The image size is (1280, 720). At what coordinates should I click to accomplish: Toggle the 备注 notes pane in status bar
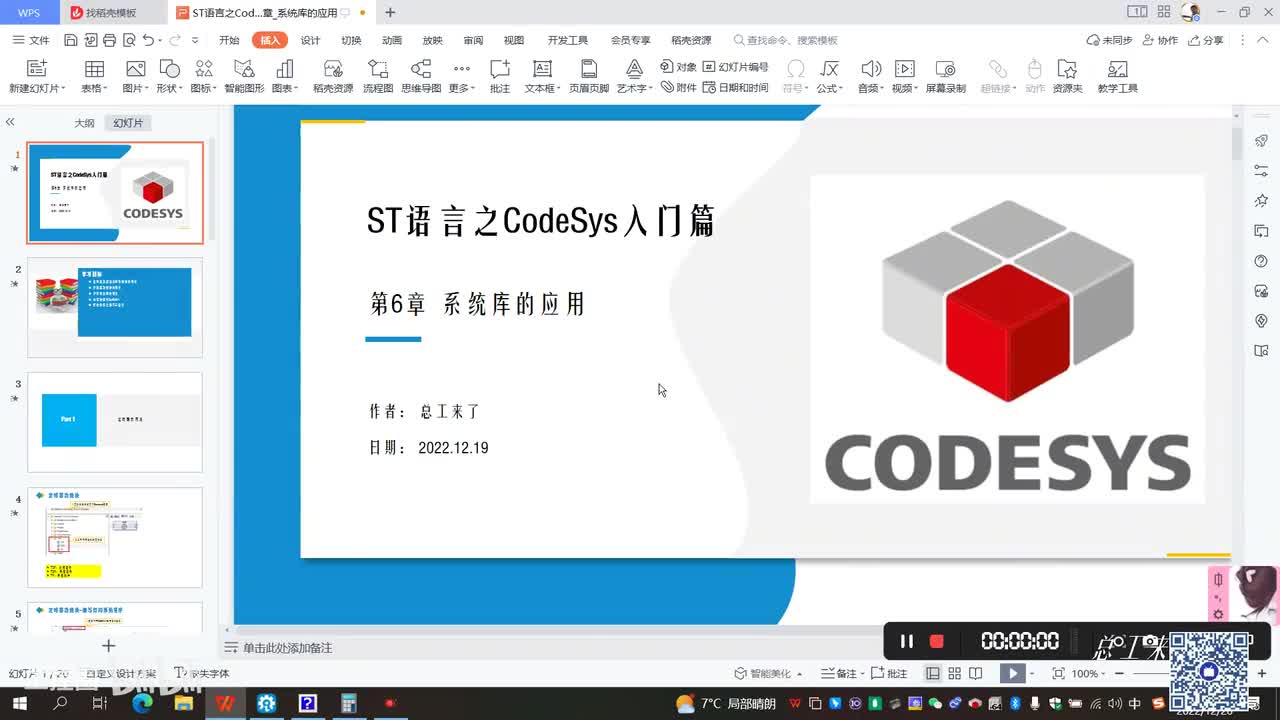[840, 674]
